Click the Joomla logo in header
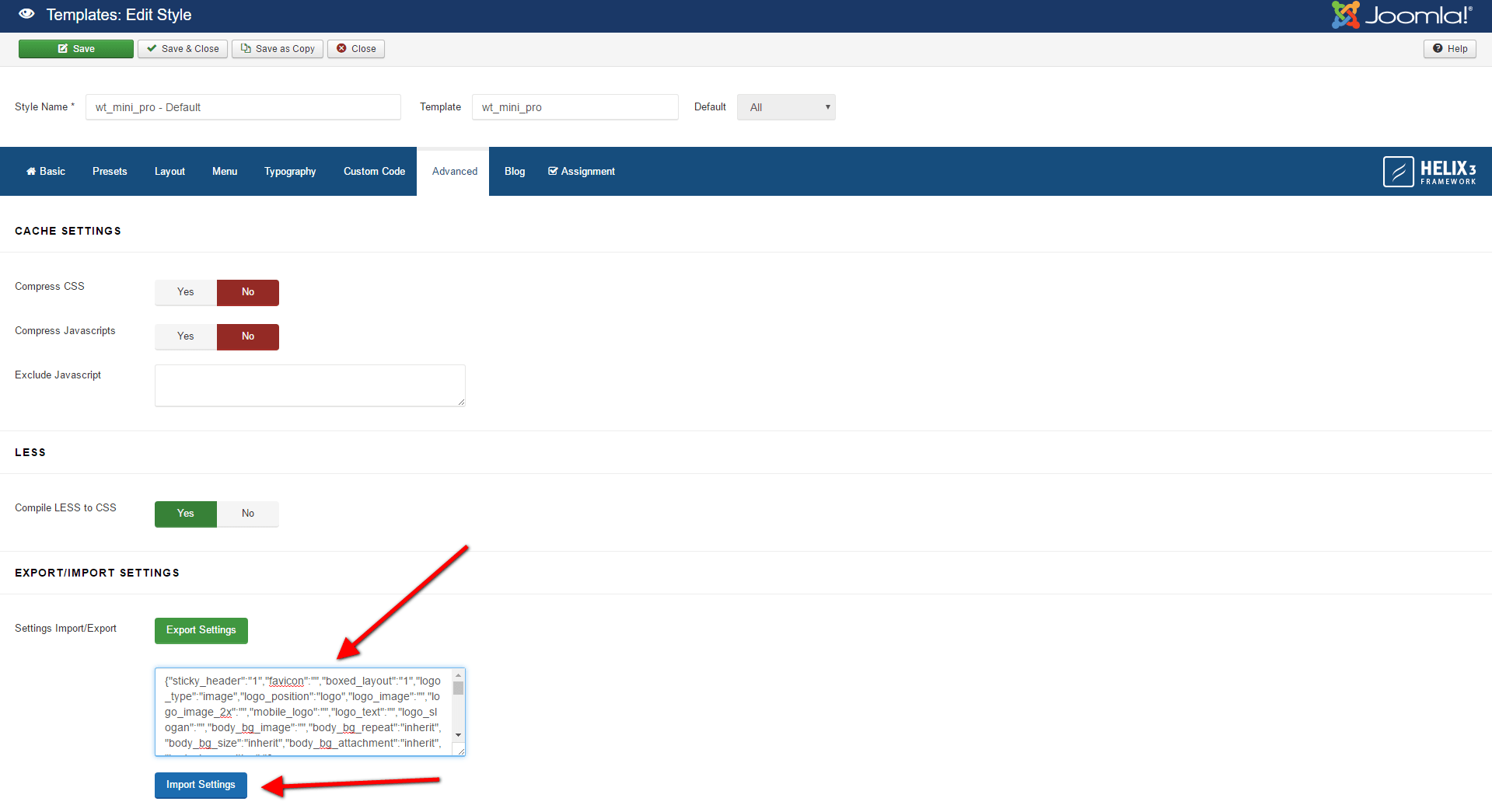 coord(1401,15)
